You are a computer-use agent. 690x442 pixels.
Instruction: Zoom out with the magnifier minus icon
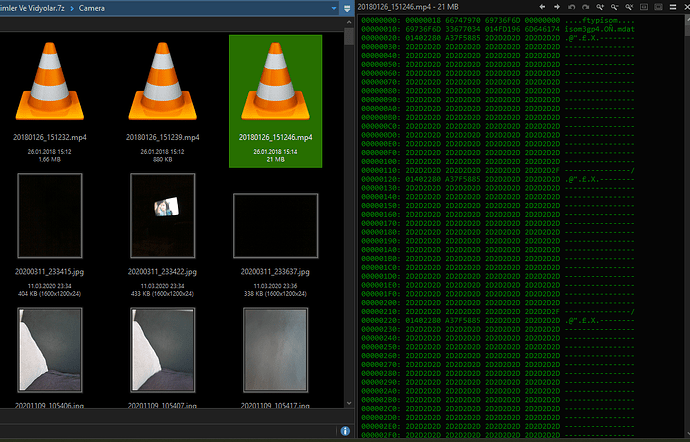615,7
